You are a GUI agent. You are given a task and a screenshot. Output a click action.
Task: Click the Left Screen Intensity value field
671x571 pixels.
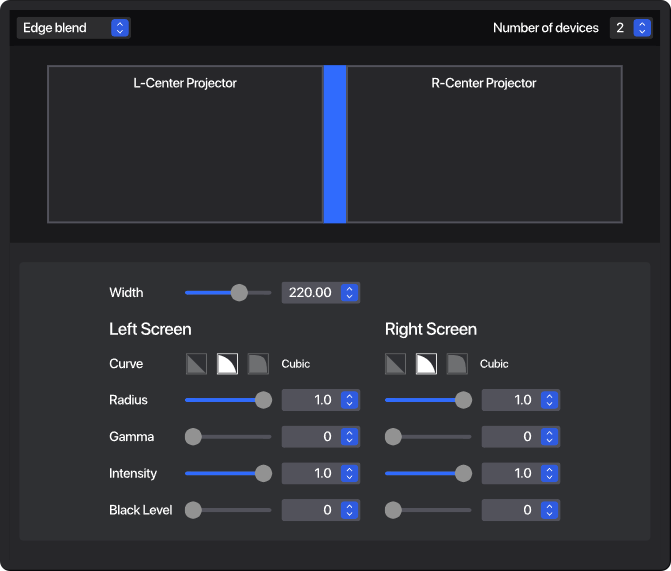tap(311, 473)
